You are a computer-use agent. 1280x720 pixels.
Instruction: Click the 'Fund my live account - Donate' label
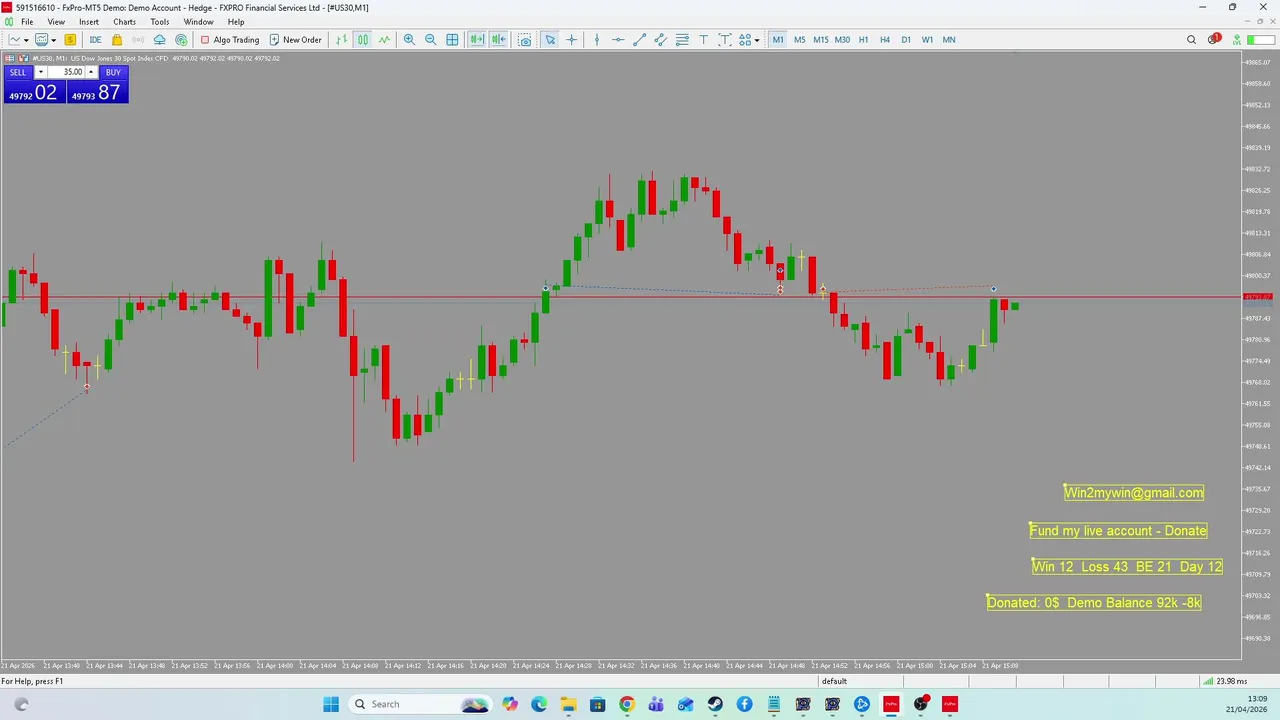(x=1118, y=530)
